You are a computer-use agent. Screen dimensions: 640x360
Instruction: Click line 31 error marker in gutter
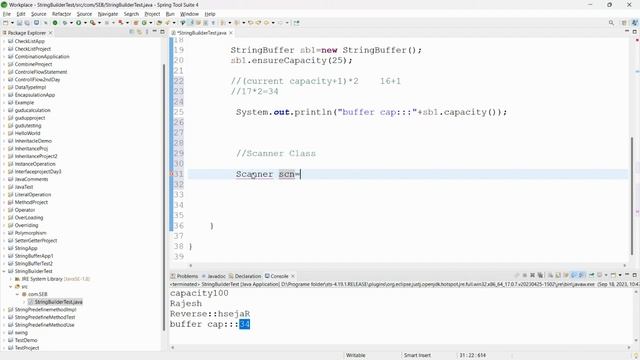pyautogui.click(x=172, y=174)
